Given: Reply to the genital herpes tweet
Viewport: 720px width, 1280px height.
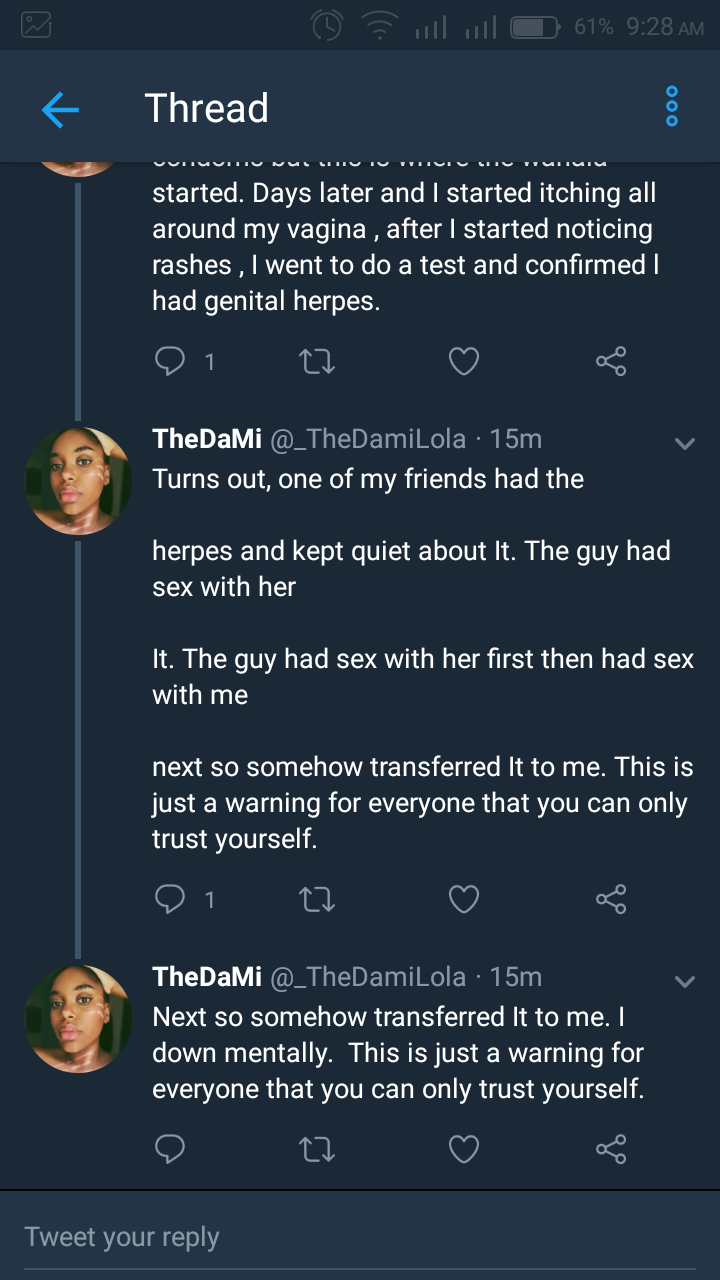Looking at the screenshot, I should coord(170,362).
